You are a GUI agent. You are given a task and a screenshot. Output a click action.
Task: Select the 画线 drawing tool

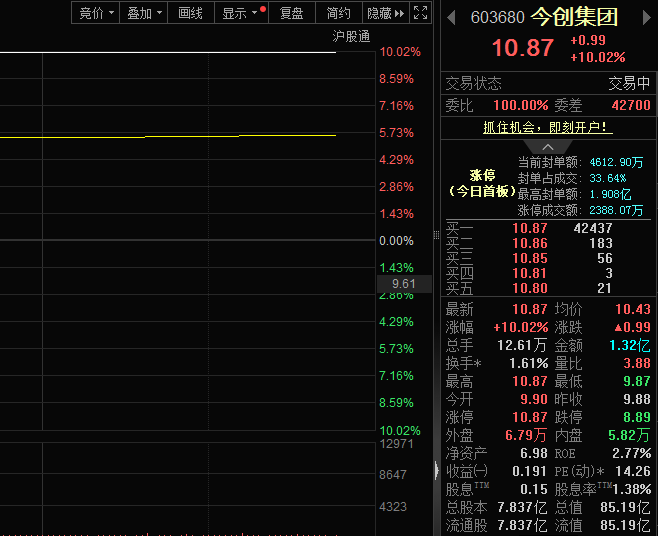tap(191, 13)
